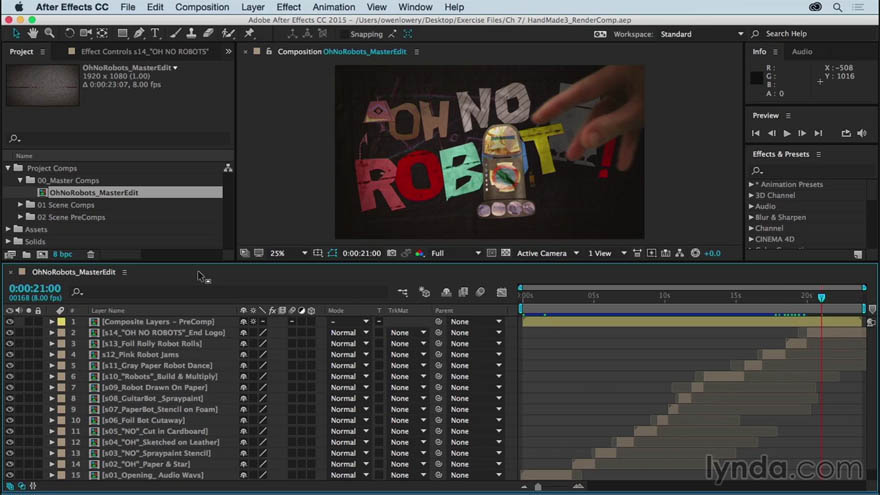Image resolution: width=880 pixels, height=495 pixels.
Task: Select the Puppet Pin tool
Action: (249, 34)
